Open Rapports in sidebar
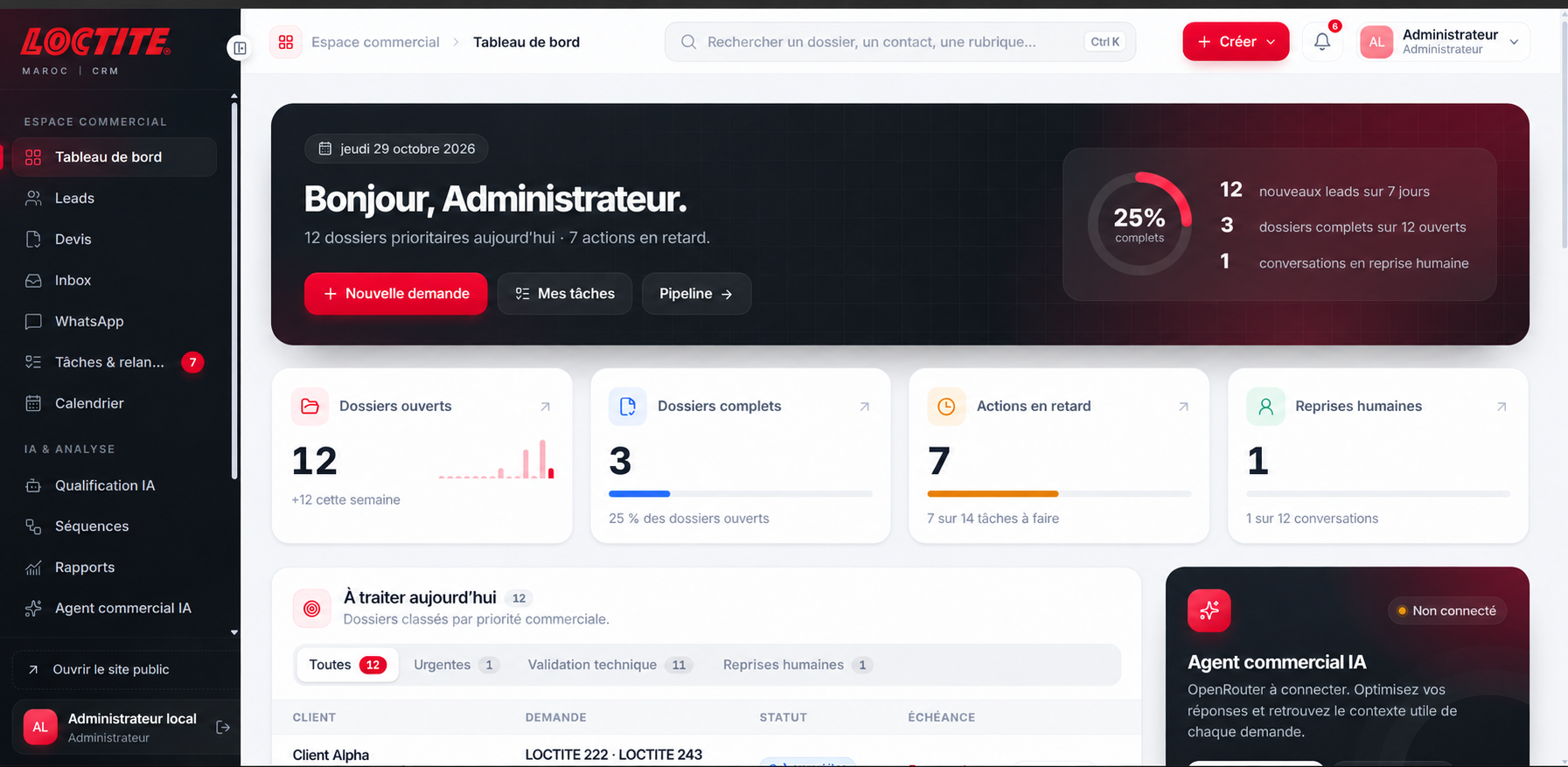The width and height of the screenshot is (1568, 767). click(x=114, y=567)
